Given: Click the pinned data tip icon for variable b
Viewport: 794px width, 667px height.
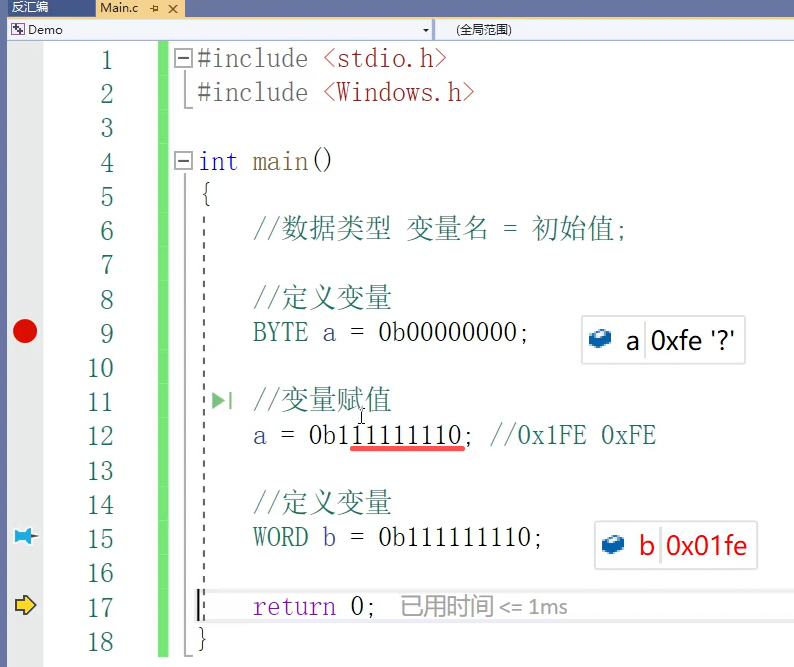Looking at the screenshot, I should (x=613, y=544).
